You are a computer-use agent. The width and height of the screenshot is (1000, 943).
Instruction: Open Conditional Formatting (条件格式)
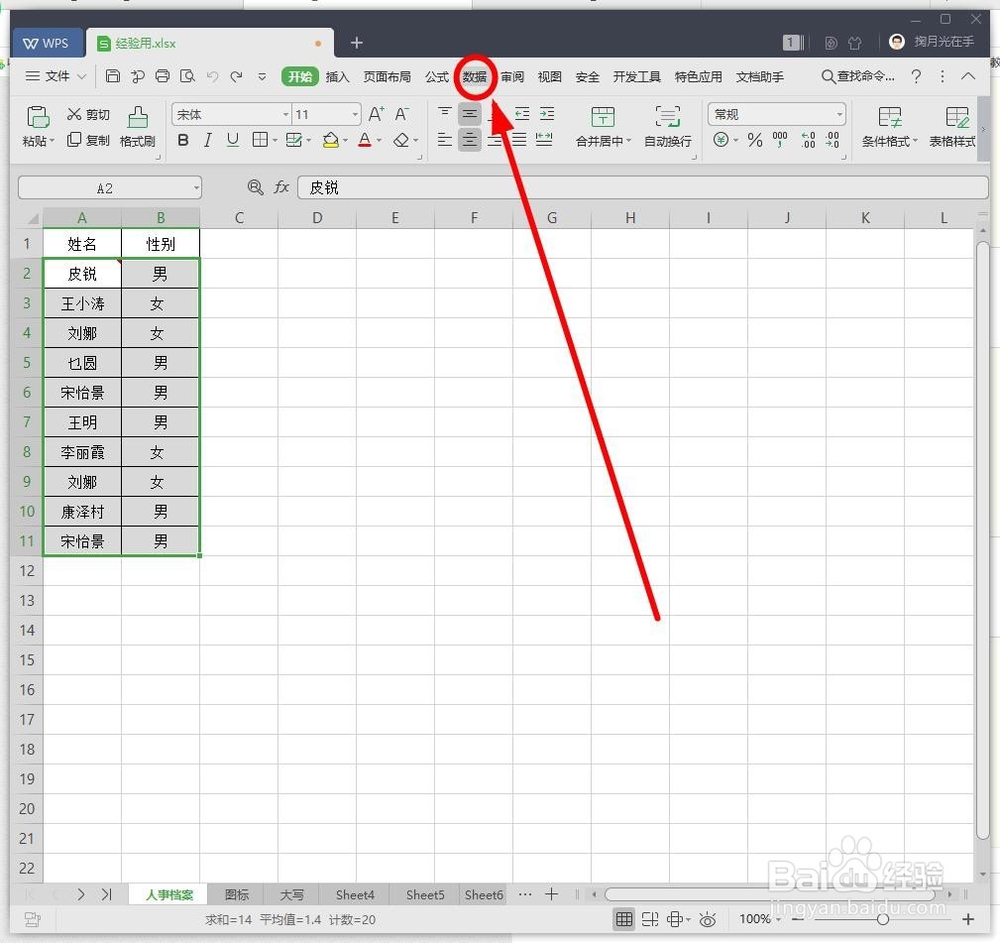pyautogui.click(x=889, y=127)
